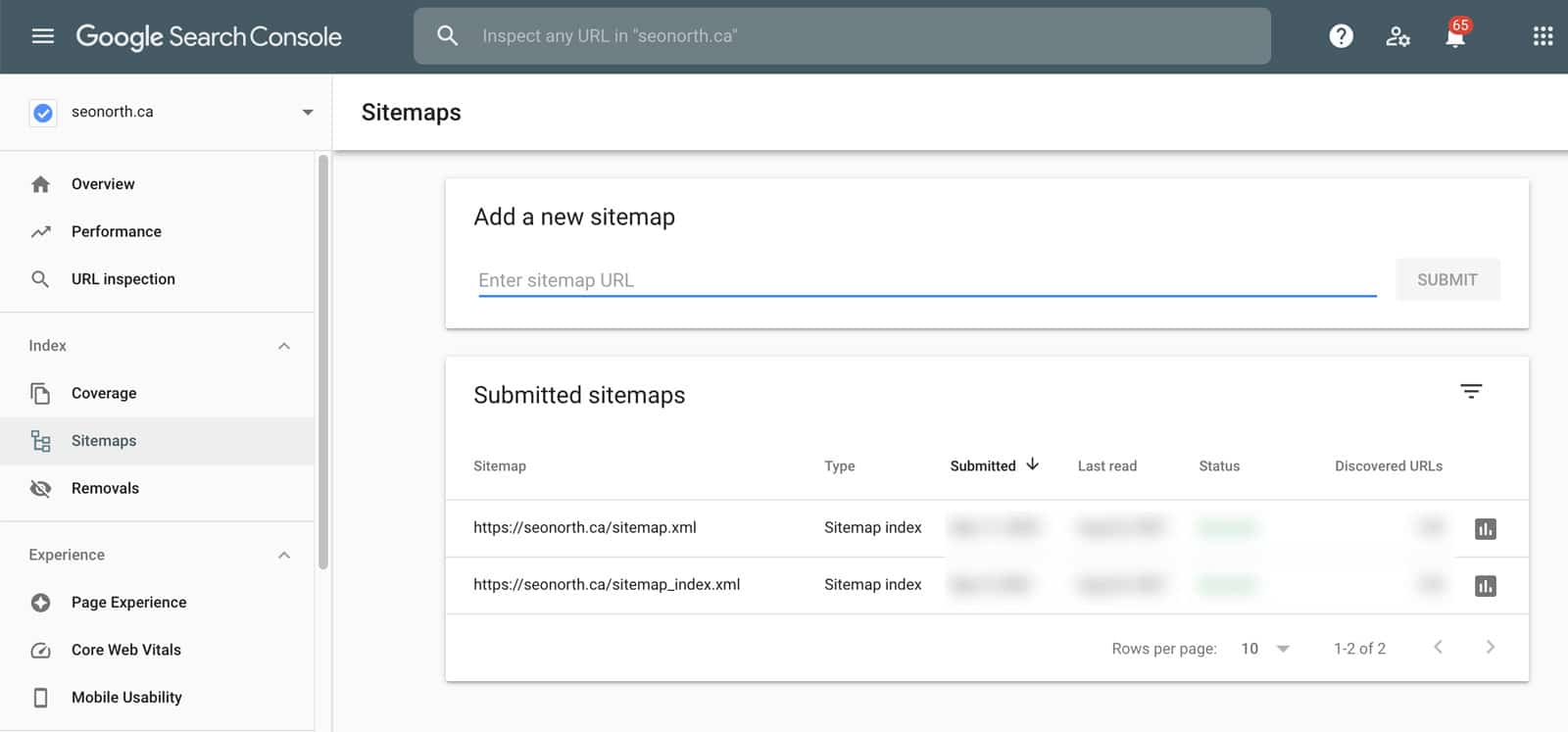This screenshot has width=1568, height=732.
Task: Open Users and settings icon
Action: (x=1397, y=36)
